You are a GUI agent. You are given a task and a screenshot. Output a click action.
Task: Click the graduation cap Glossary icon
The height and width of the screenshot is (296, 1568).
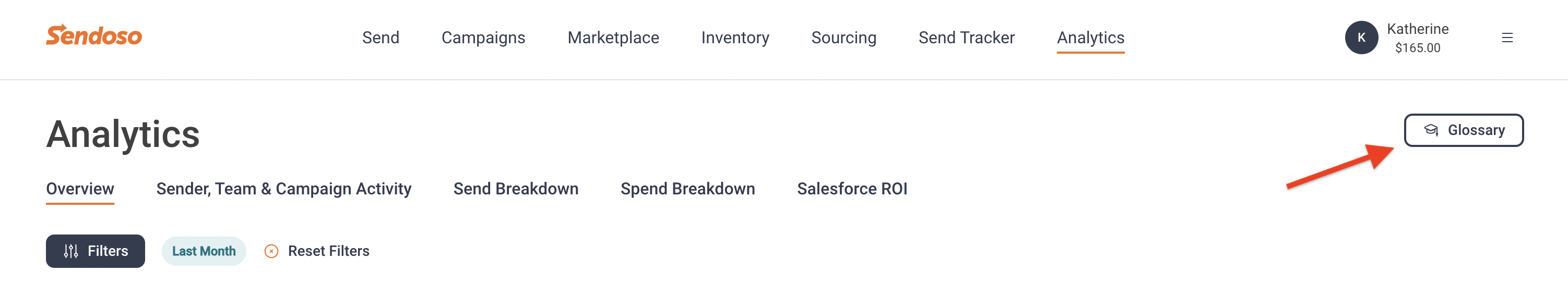(1430, 130)
